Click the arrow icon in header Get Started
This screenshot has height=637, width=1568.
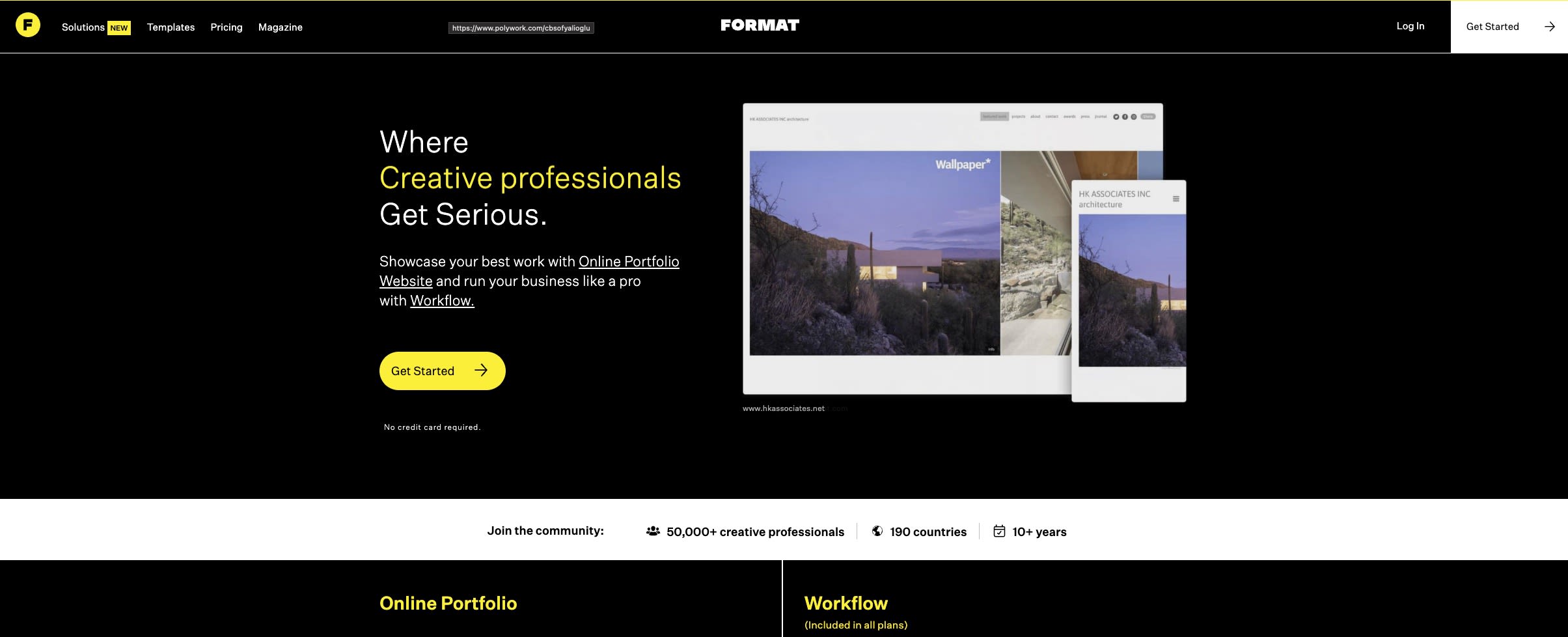coord(1550,27)
